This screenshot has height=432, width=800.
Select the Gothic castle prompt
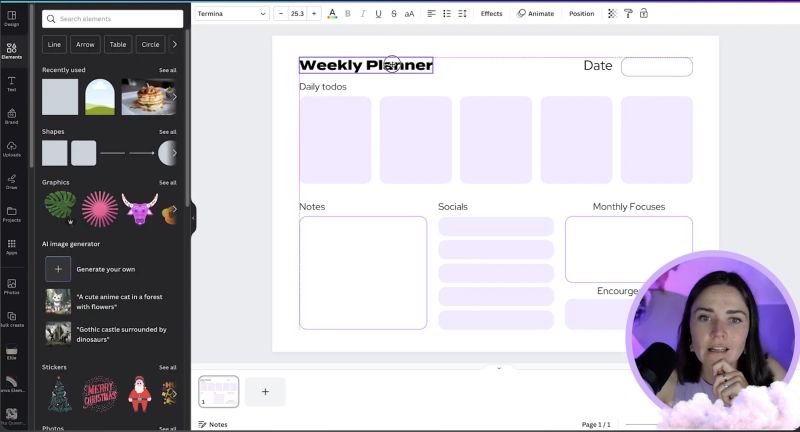coord(106,335)
